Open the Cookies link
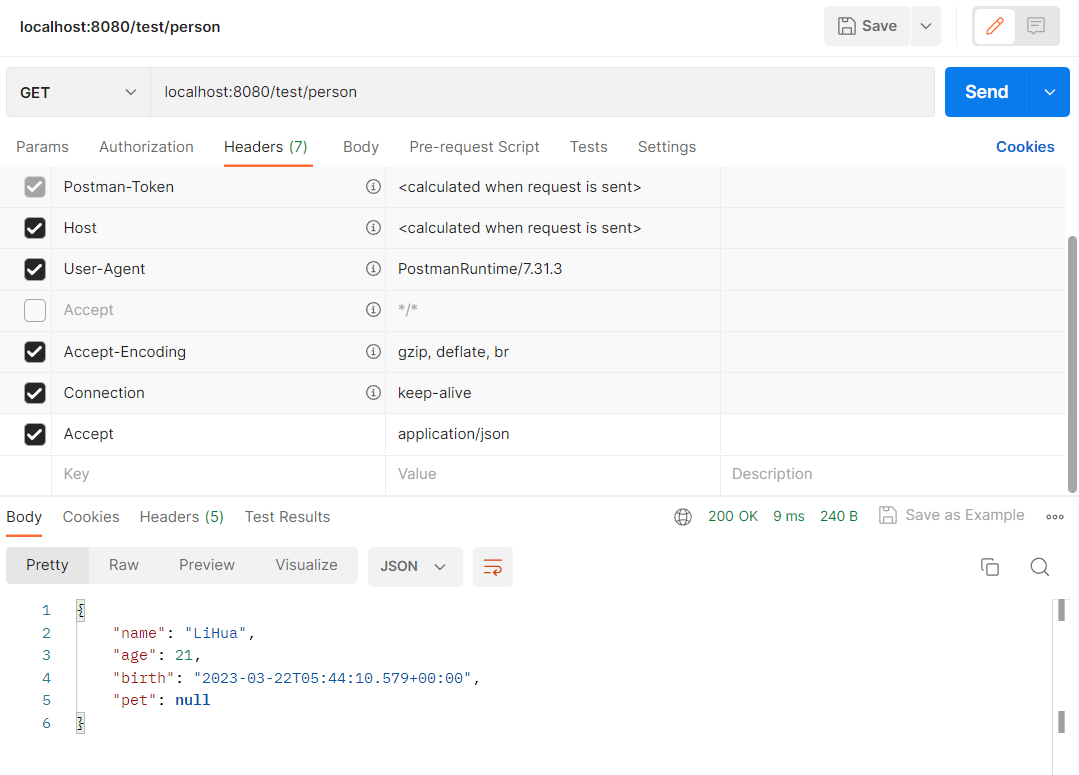The width and height of the screenshot is (1079, 775). pos(1025,147)
